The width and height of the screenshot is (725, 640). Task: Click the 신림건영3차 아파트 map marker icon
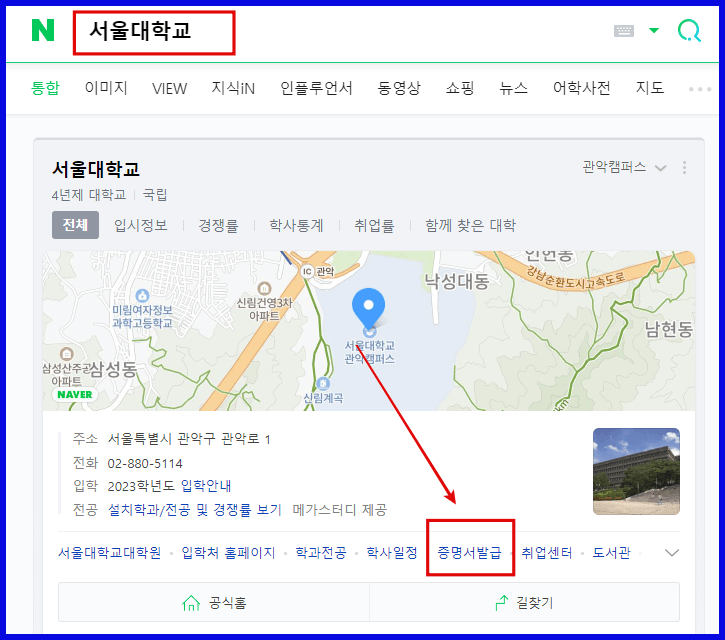point(264,289)
